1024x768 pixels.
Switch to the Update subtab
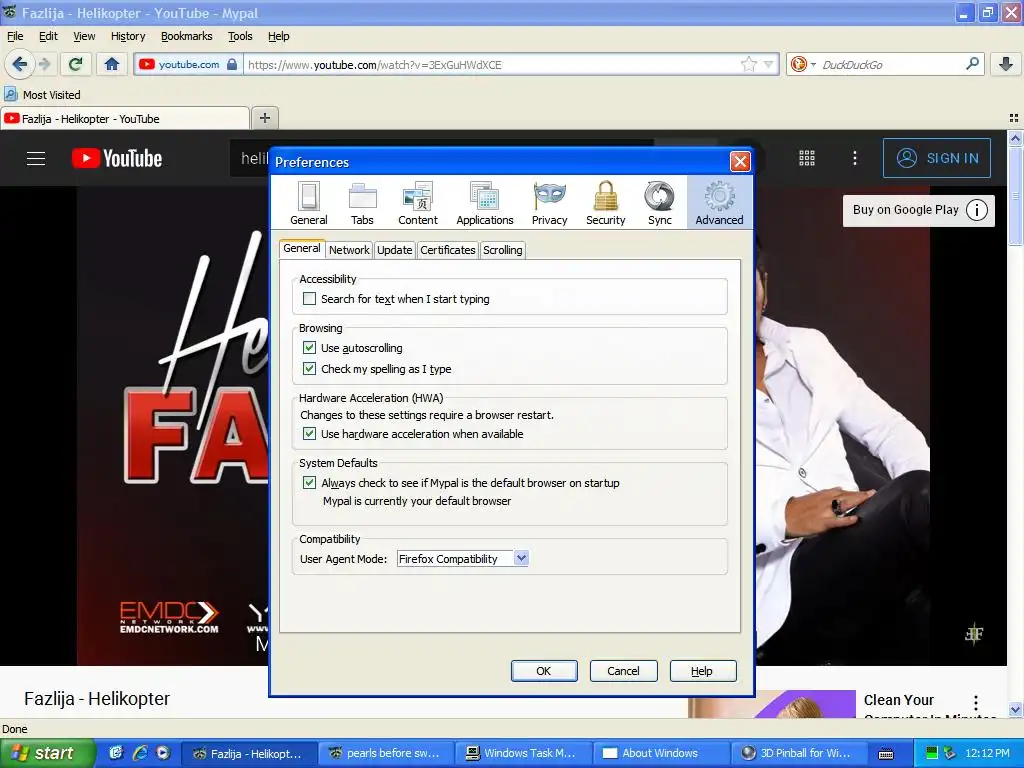pyautogui.click(x=394, y=250)
